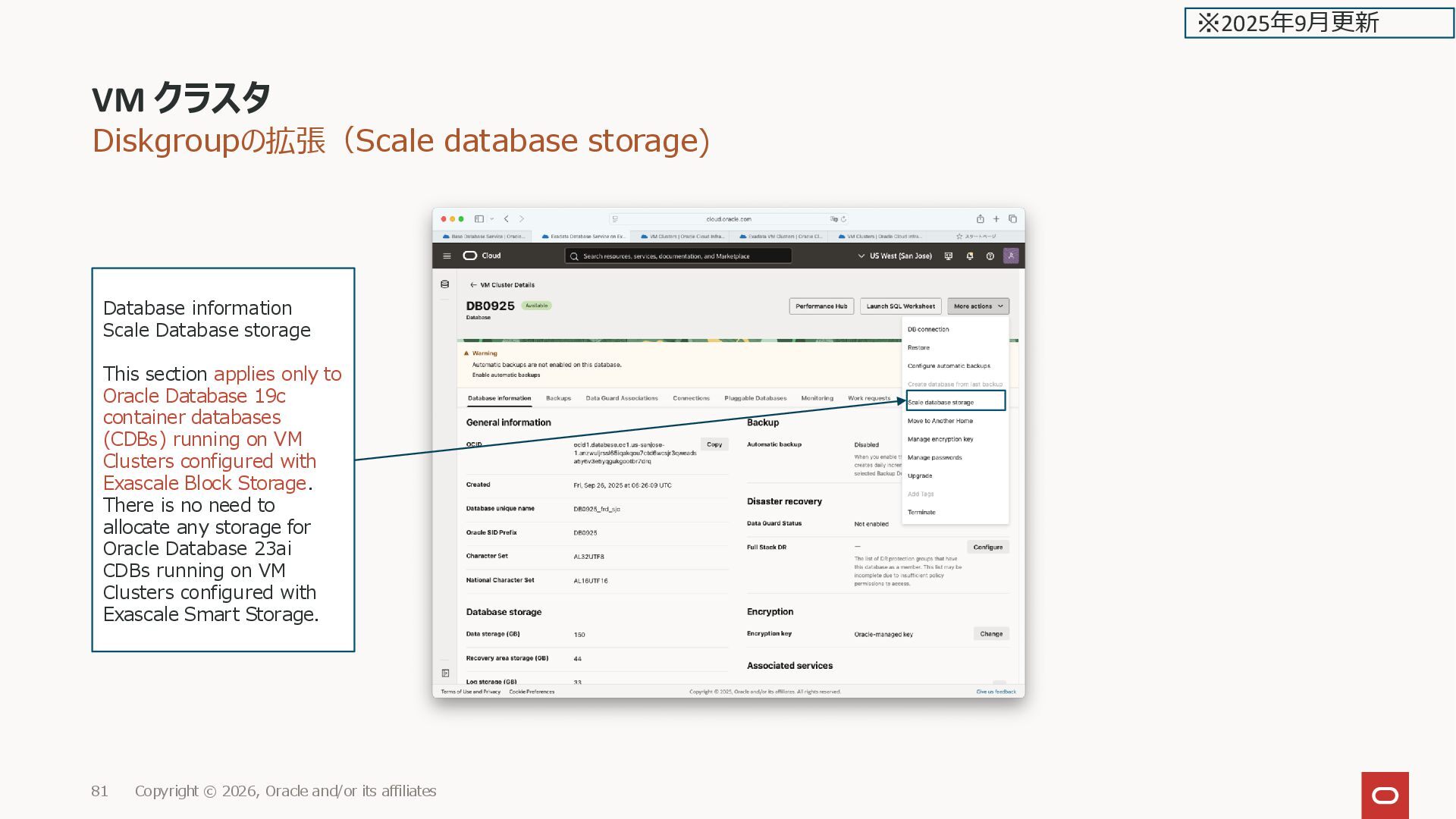The width and height of the screenshot is (1456, 819).
Task: Switch to the Backups tab
Action: click(x=558, y=398)
